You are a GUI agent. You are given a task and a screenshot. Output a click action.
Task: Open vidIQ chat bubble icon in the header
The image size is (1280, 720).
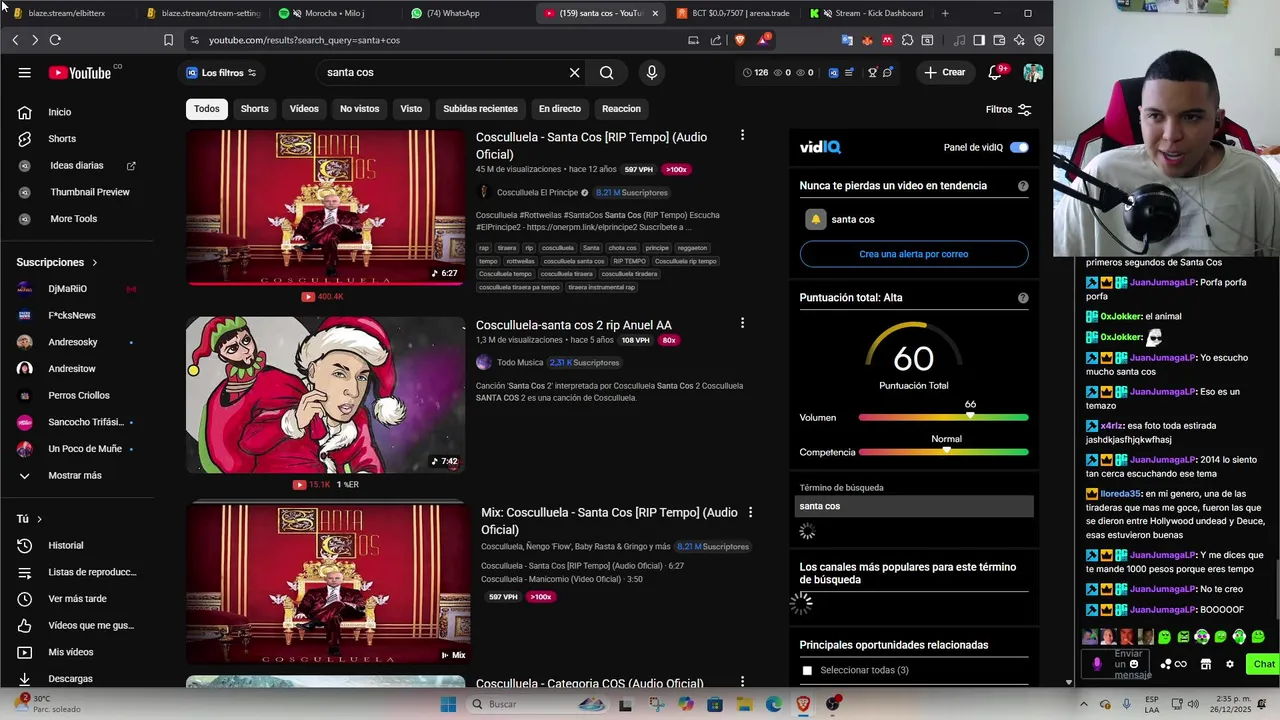(x=888, y=72)
